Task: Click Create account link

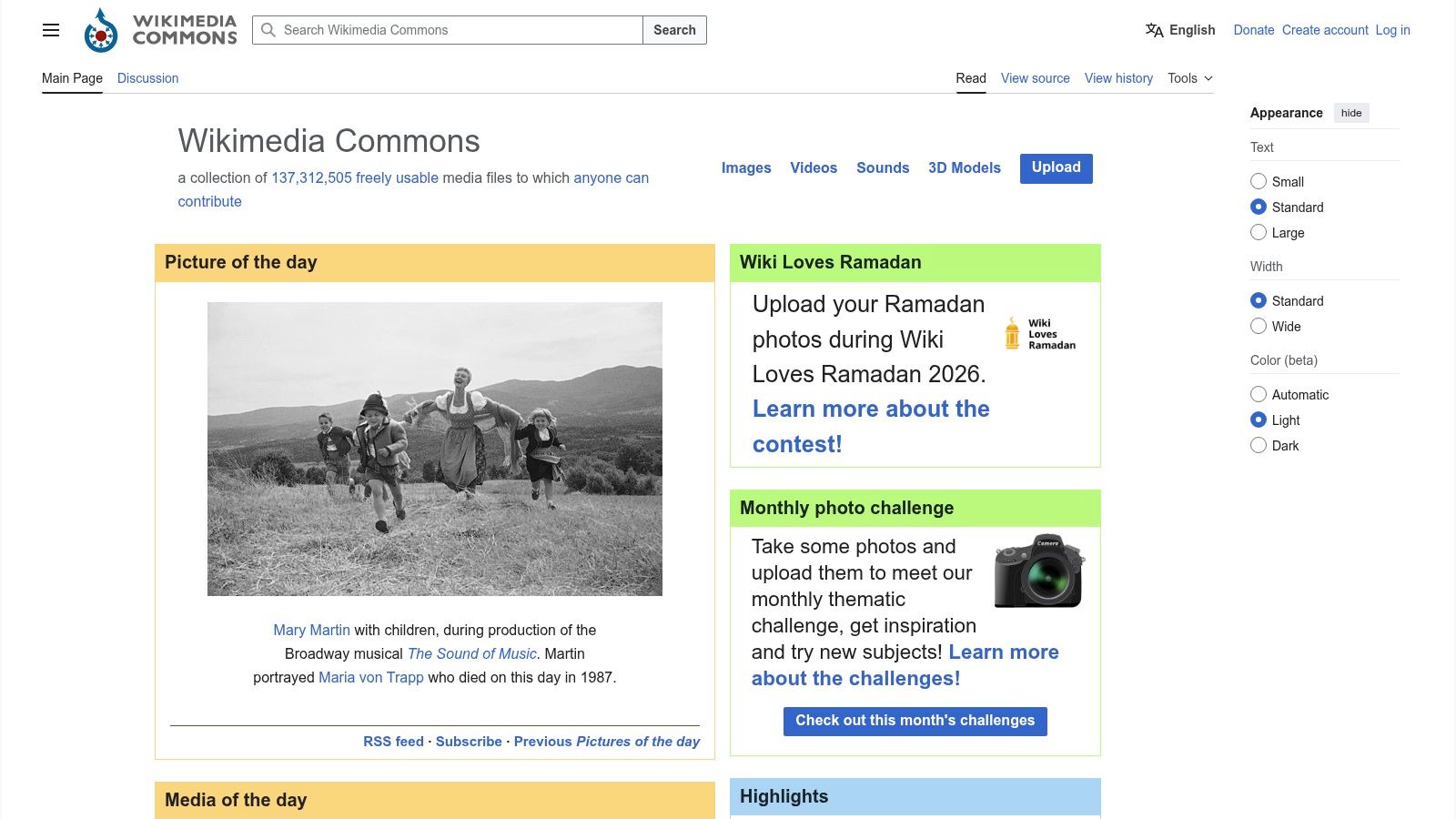Action: click(1325, 30)
